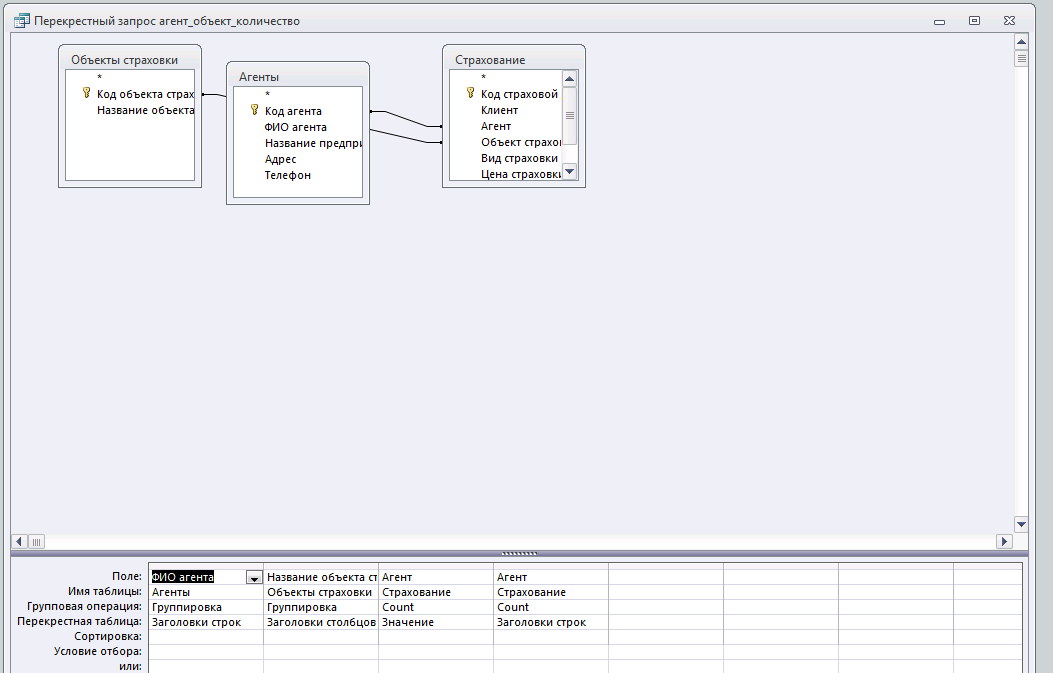1053x673 pixels.
Task: Select the Значение cell in the crosstab row
Action: point(435,622)
